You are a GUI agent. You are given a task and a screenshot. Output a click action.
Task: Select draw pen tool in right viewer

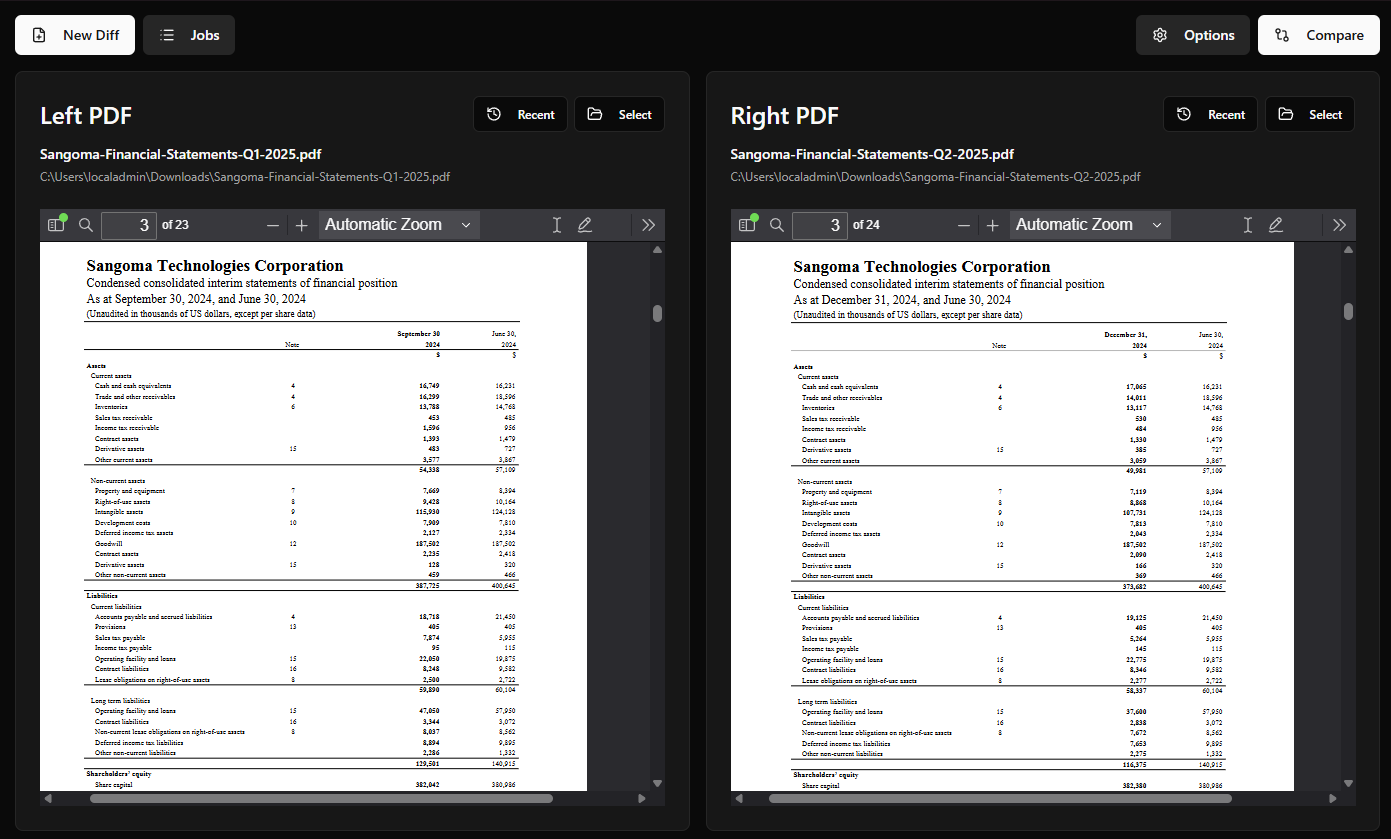coord(1276,225)
